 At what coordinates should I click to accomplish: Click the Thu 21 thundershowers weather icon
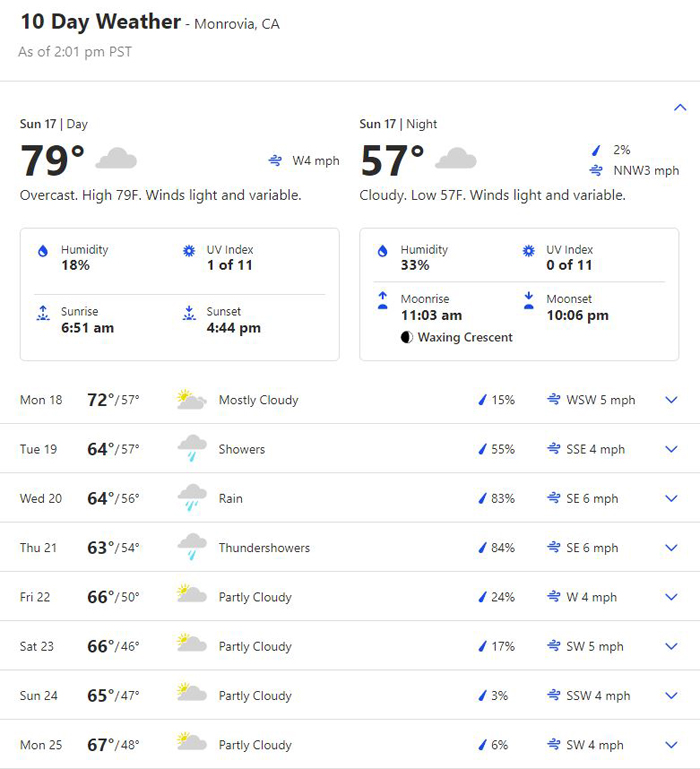point(192,547)
